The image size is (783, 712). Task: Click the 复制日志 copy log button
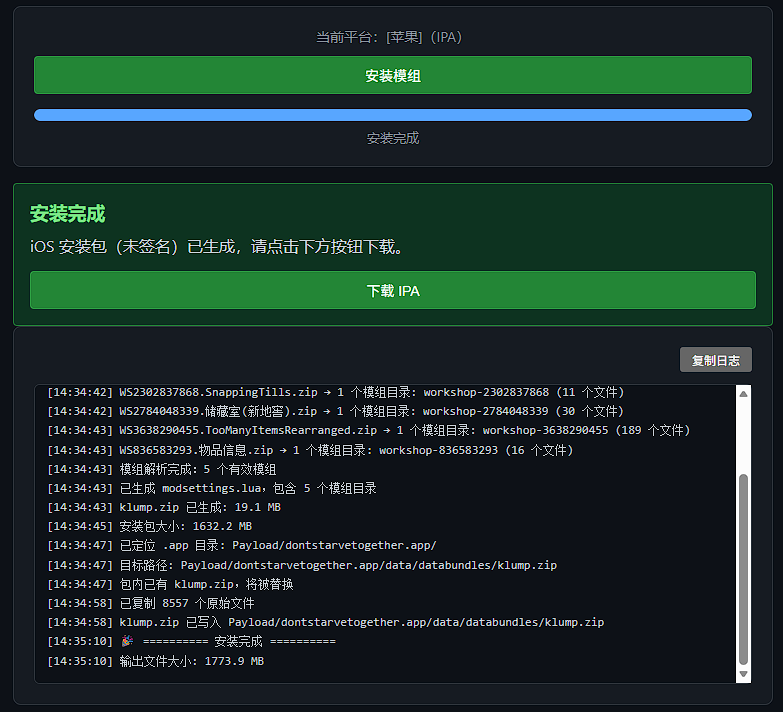715,360
